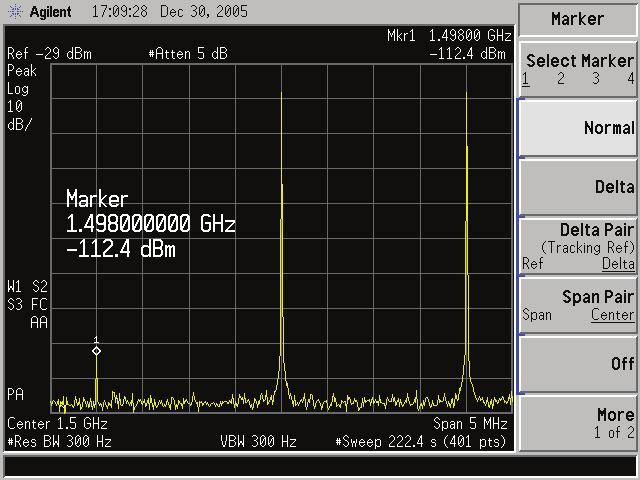The image size is (640, 480).
Task: Toggle the Ref option in Delta Pair
Action: [x=533, y=264]
